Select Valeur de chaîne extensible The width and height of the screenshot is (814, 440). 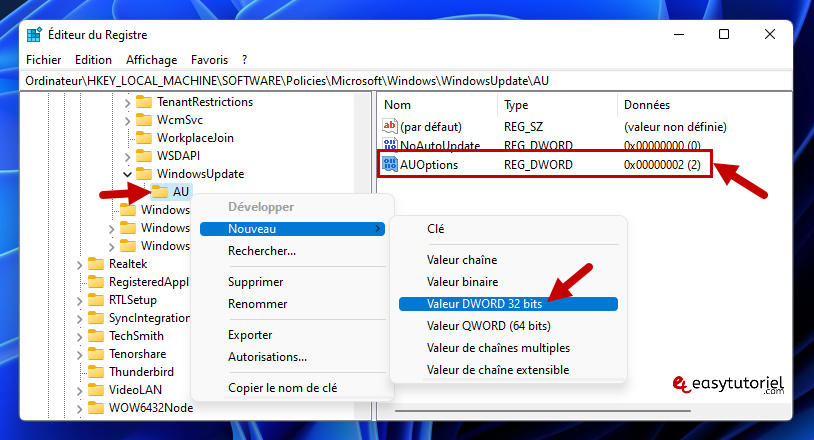pyautogui.click(x=508, y=370)
